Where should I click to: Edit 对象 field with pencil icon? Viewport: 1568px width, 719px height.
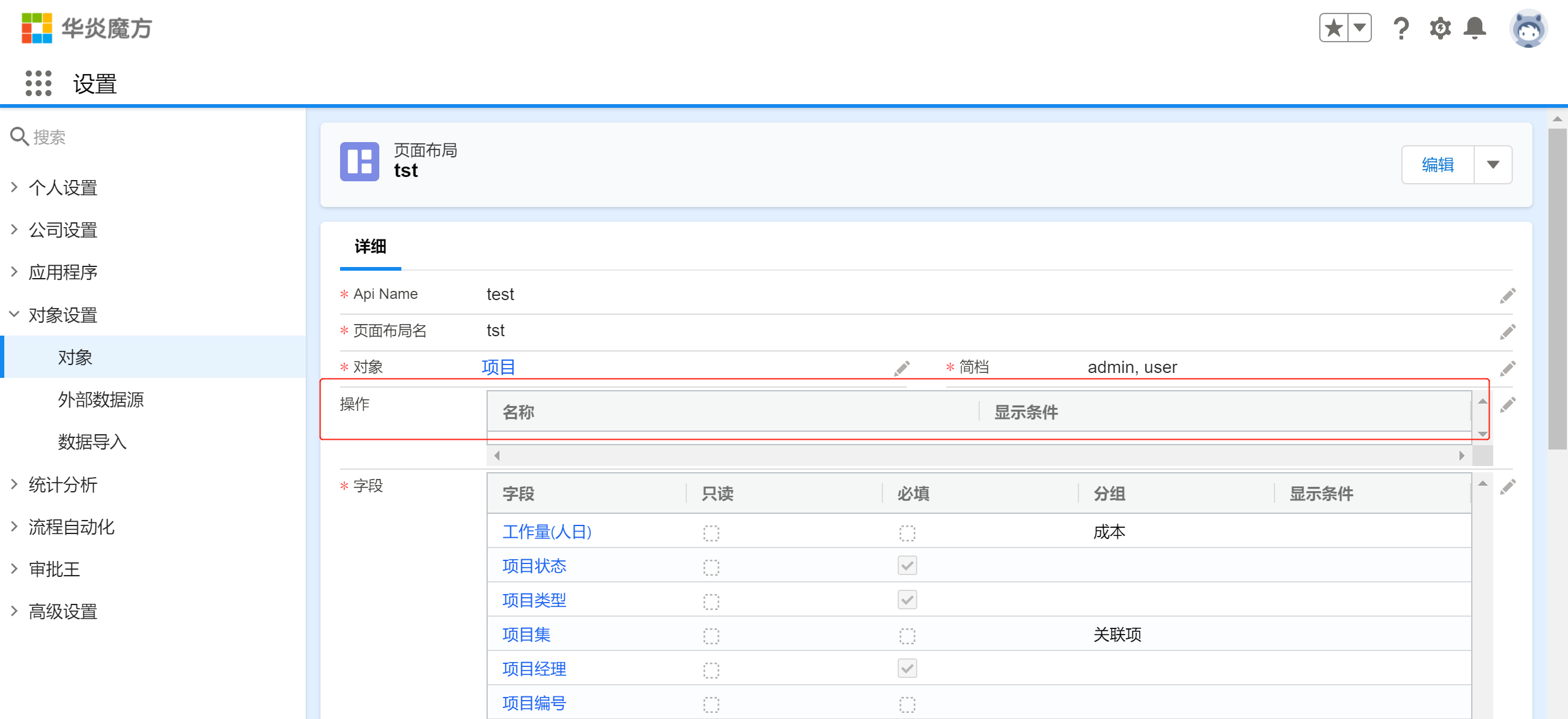click(901, 368)
